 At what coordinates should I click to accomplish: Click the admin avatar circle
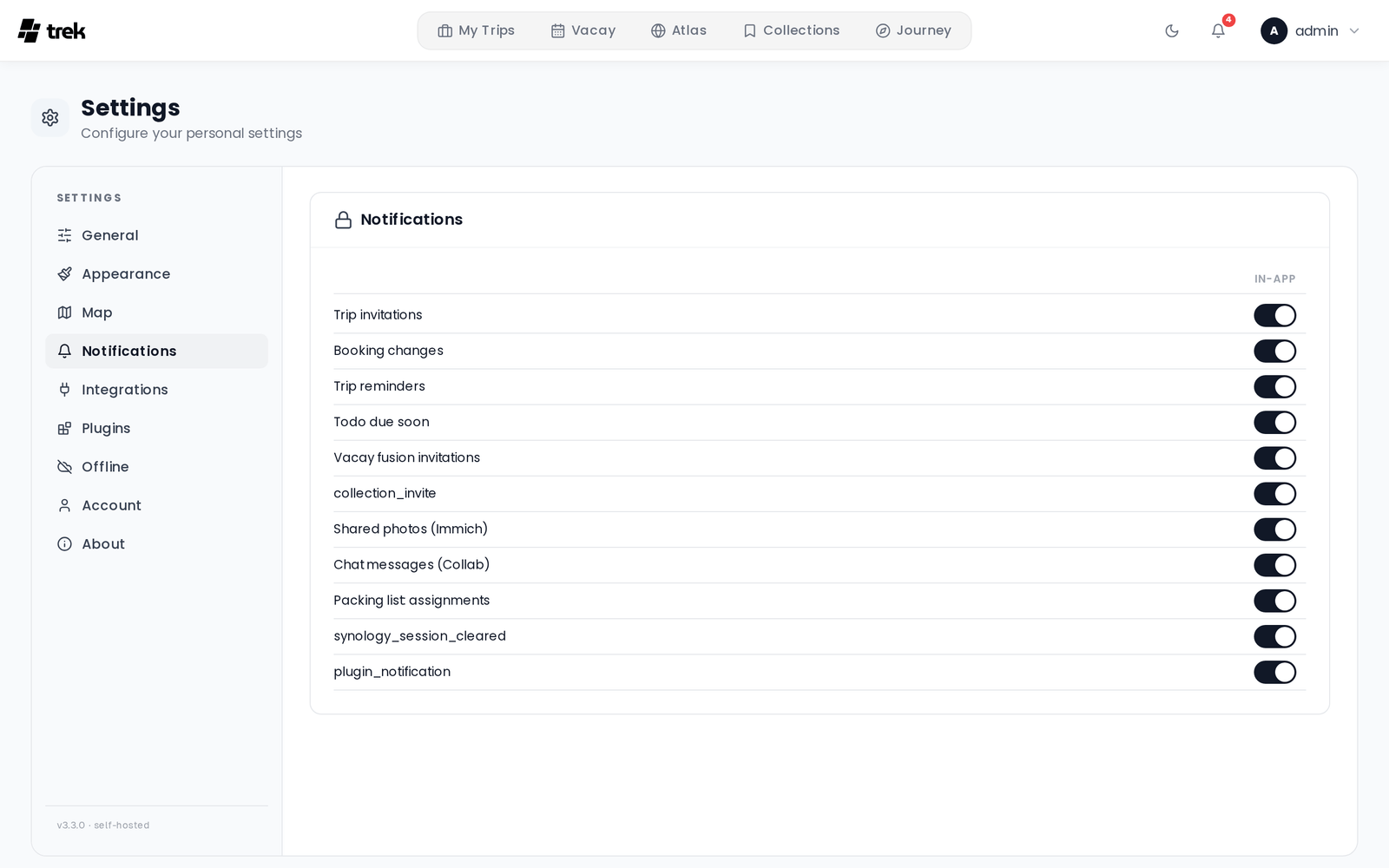[1274, 31]
